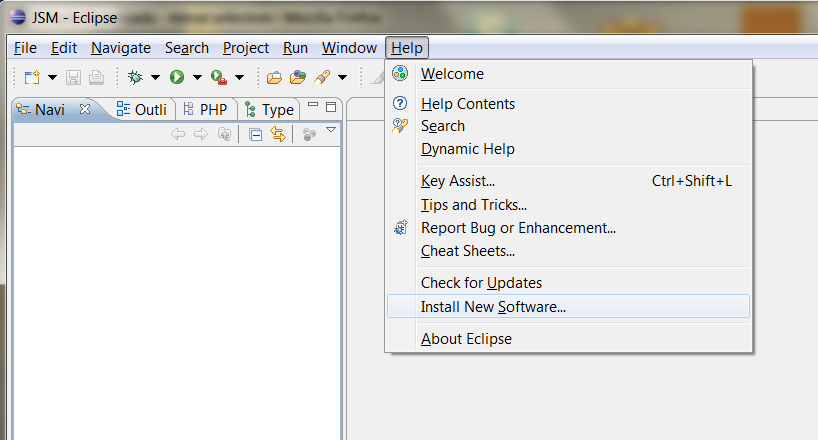Switch to the Type view tab

point(270,110)
